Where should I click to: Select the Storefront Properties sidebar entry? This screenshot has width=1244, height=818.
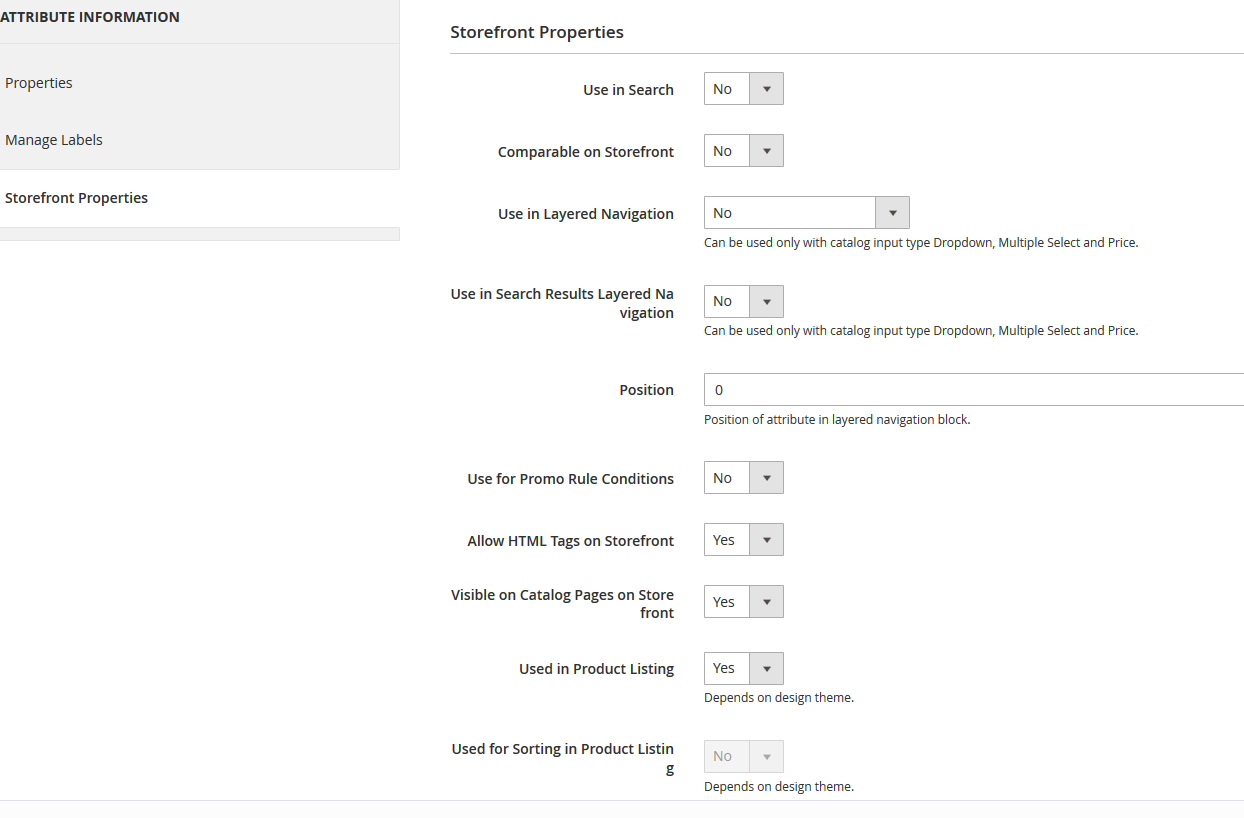(77, 197)
